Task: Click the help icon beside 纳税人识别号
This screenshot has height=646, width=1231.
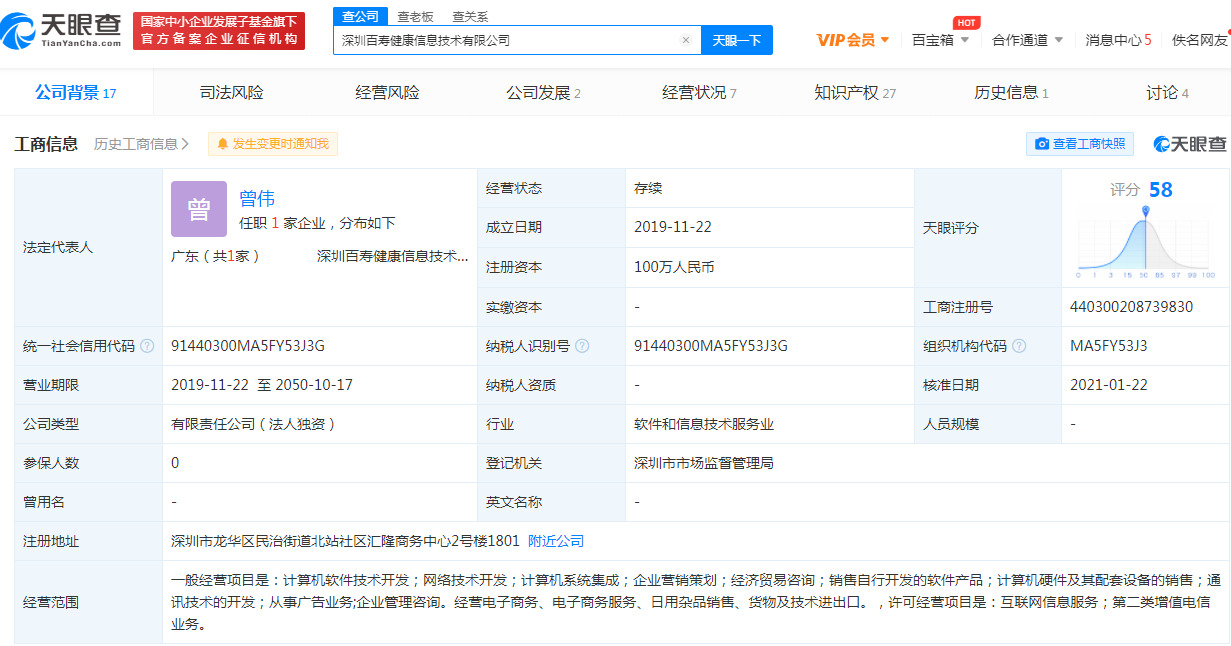Action: point(582,346)
